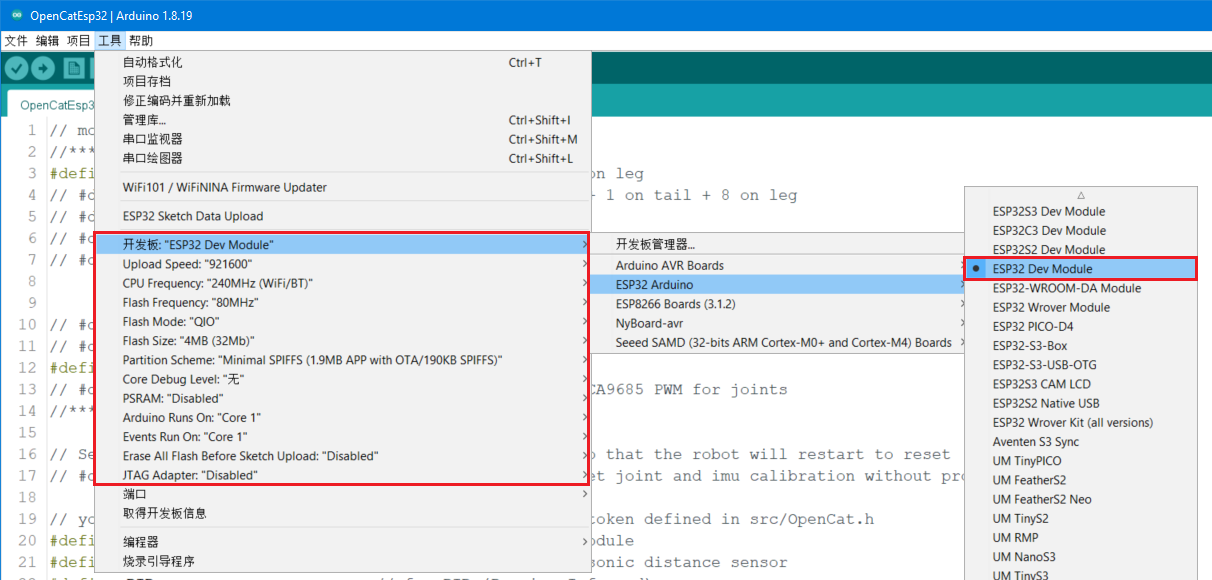The image size is (1212, 580).
Task: Launch 串口绘图器 serial plotter
Action: (x=342, y=158)
